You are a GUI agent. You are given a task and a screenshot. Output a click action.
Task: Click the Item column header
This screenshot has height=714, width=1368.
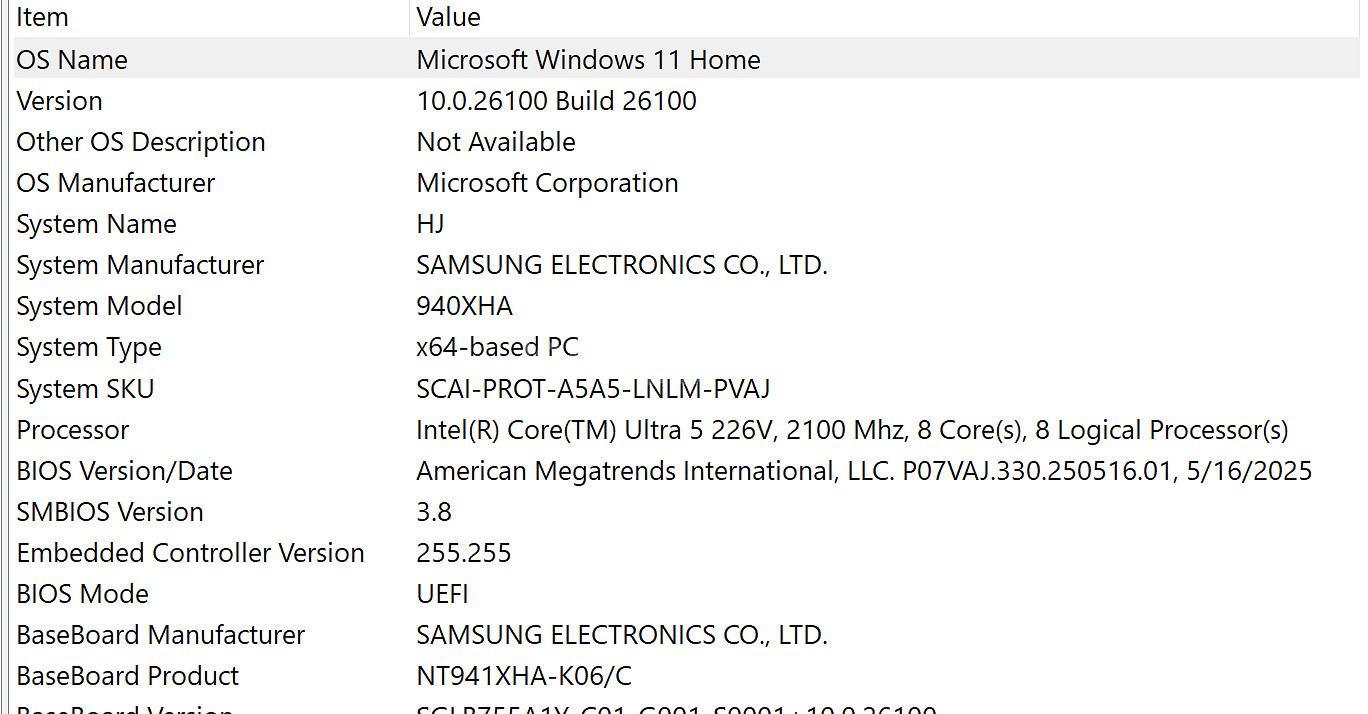coord(43,17)
